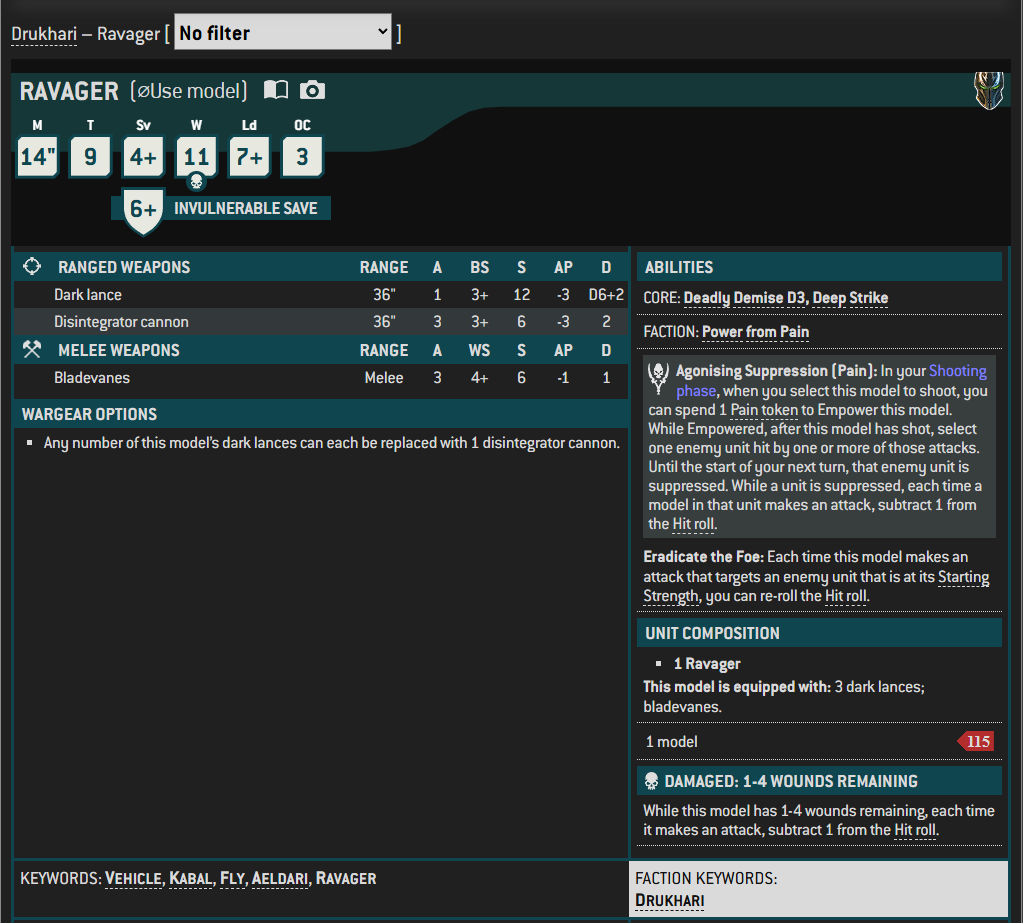Image resolution: width=1023 pixels, height=923 pixels.
Task: Click the skull icon under Wounds stat
Action: (196, 181)
